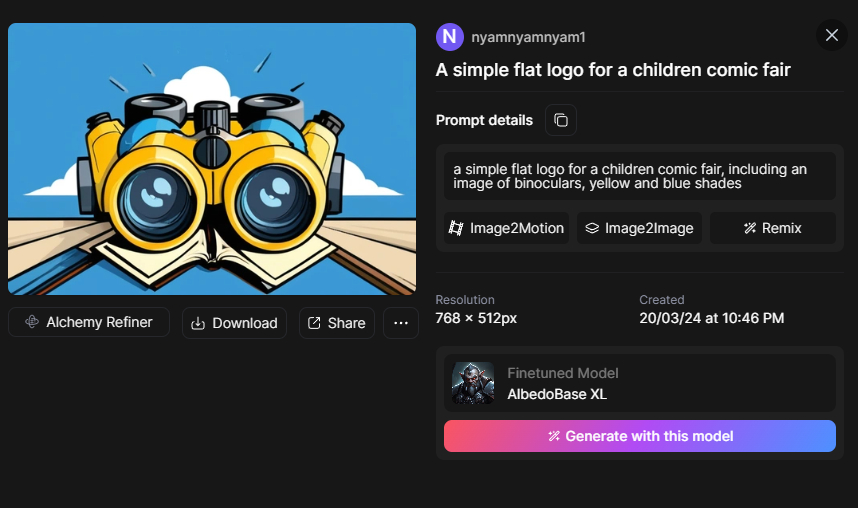Image resolution: width=858 pixels, height=508 pixels.
Task: Click the prompt description text box
Action: pyautogui.click(x=640, y=176)
